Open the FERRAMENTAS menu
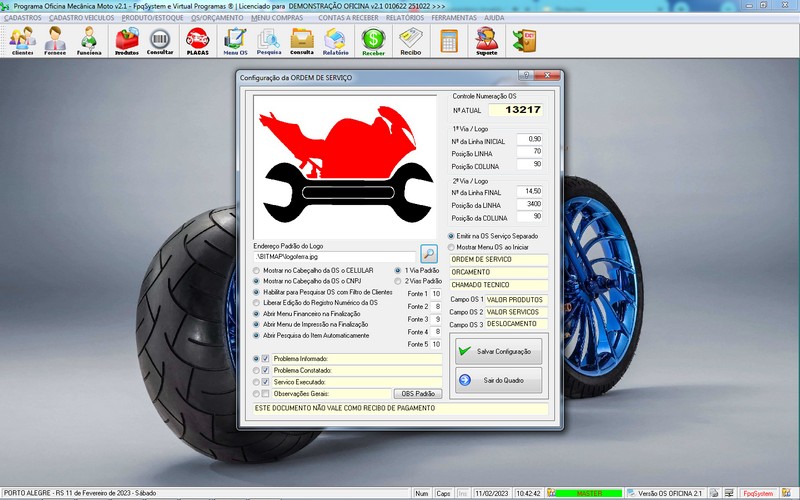The height and width of the screenshot is (500, 800). [x=454, y=17]
